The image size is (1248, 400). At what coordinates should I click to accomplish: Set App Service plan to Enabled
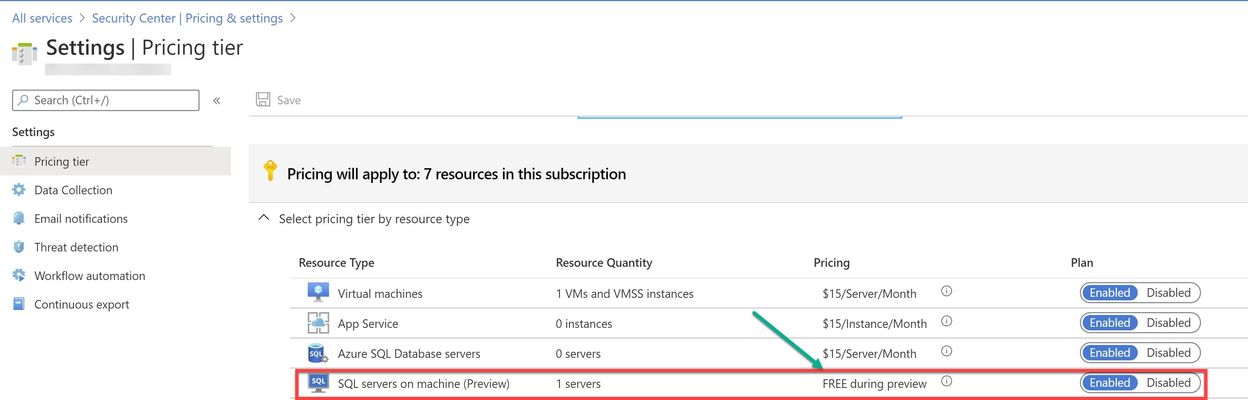1109,323
